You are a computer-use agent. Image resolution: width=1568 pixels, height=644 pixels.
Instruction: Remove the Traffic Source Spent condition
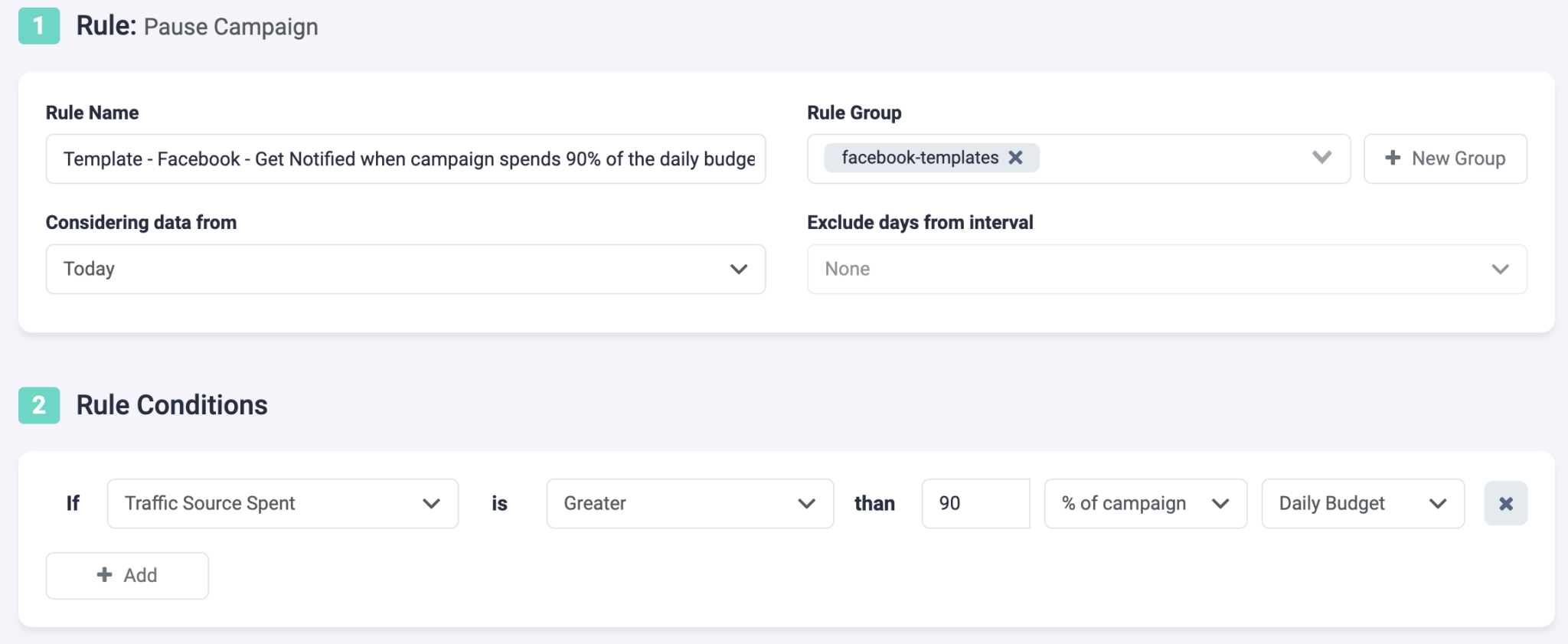1505,503
